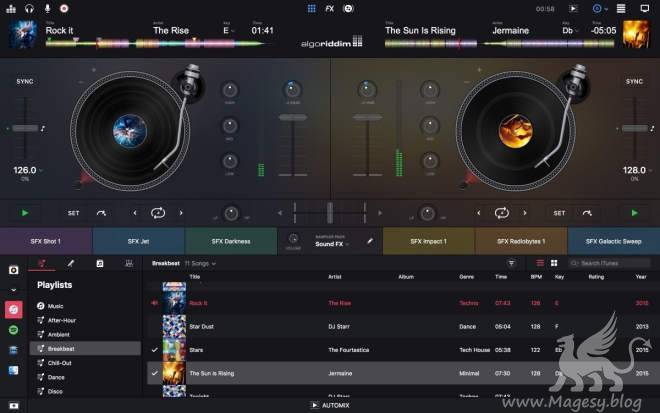Toggle loop on the right deck
The image size is (660, 413).
click(x=501, y=213)
